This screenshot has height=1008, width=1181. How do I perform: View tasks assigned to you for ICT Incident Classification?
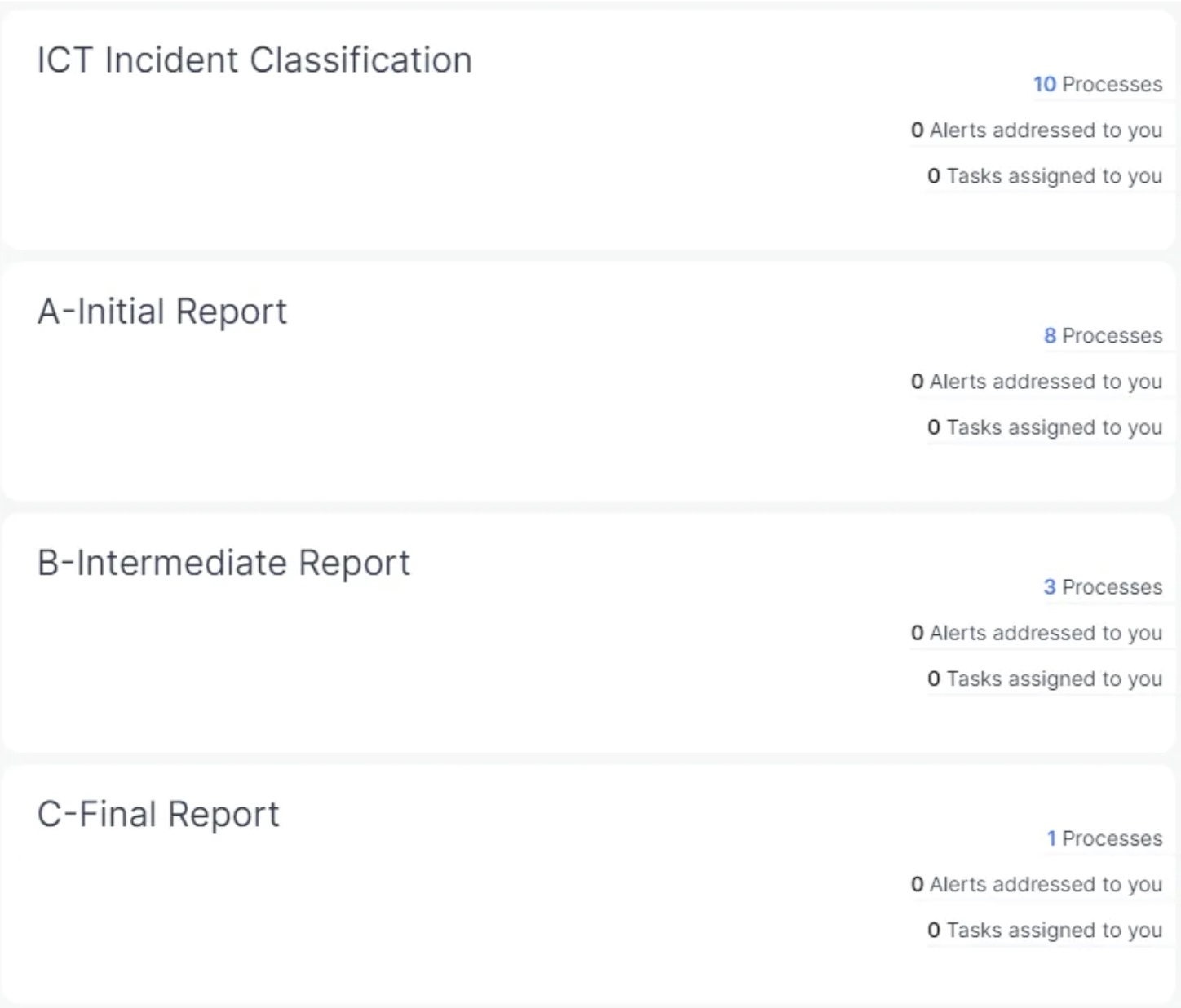coord(1044,175)
